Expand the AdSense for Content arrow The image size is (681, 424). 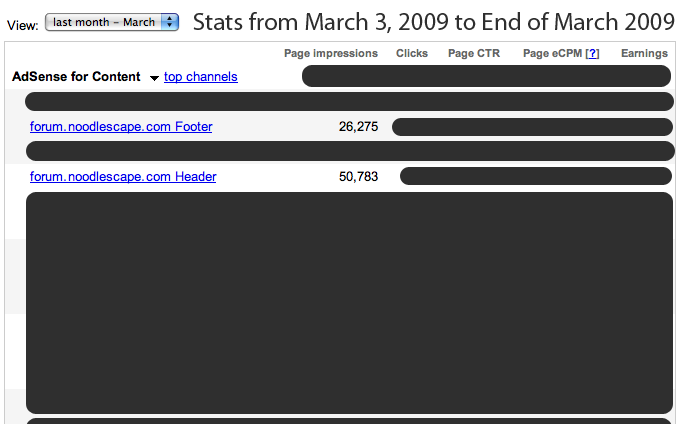[x=154, y=78]
